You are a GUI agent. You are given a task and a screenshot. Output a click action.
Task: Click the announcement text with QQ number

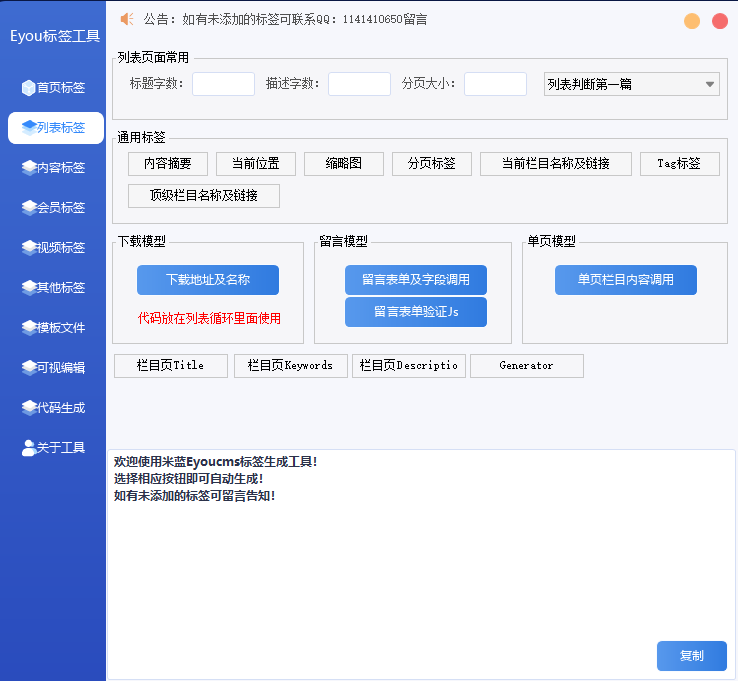[x=285, y=19]
